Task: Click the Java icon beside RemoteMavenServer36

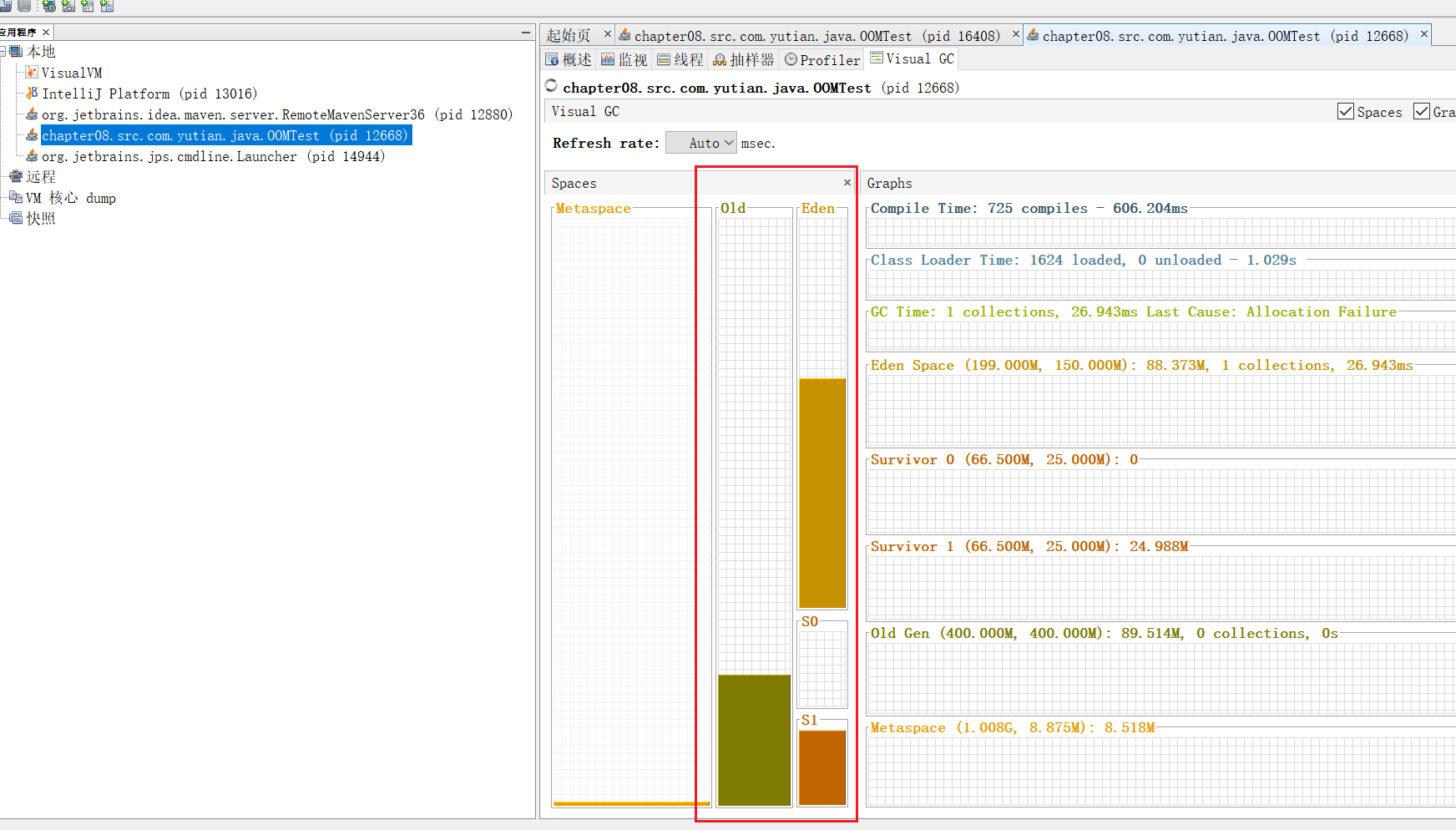Action: tap(32, 114)
